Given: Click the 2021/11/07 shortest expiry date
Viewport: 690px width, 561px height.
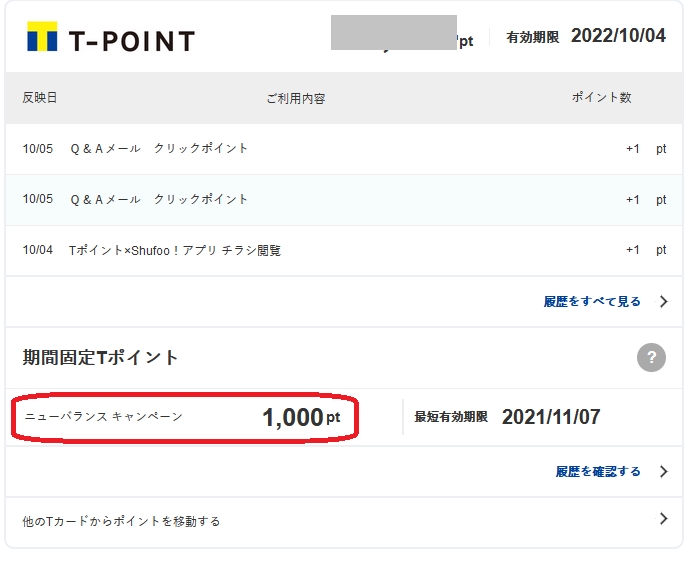Looking at the screenshot, I should (551, 417).
